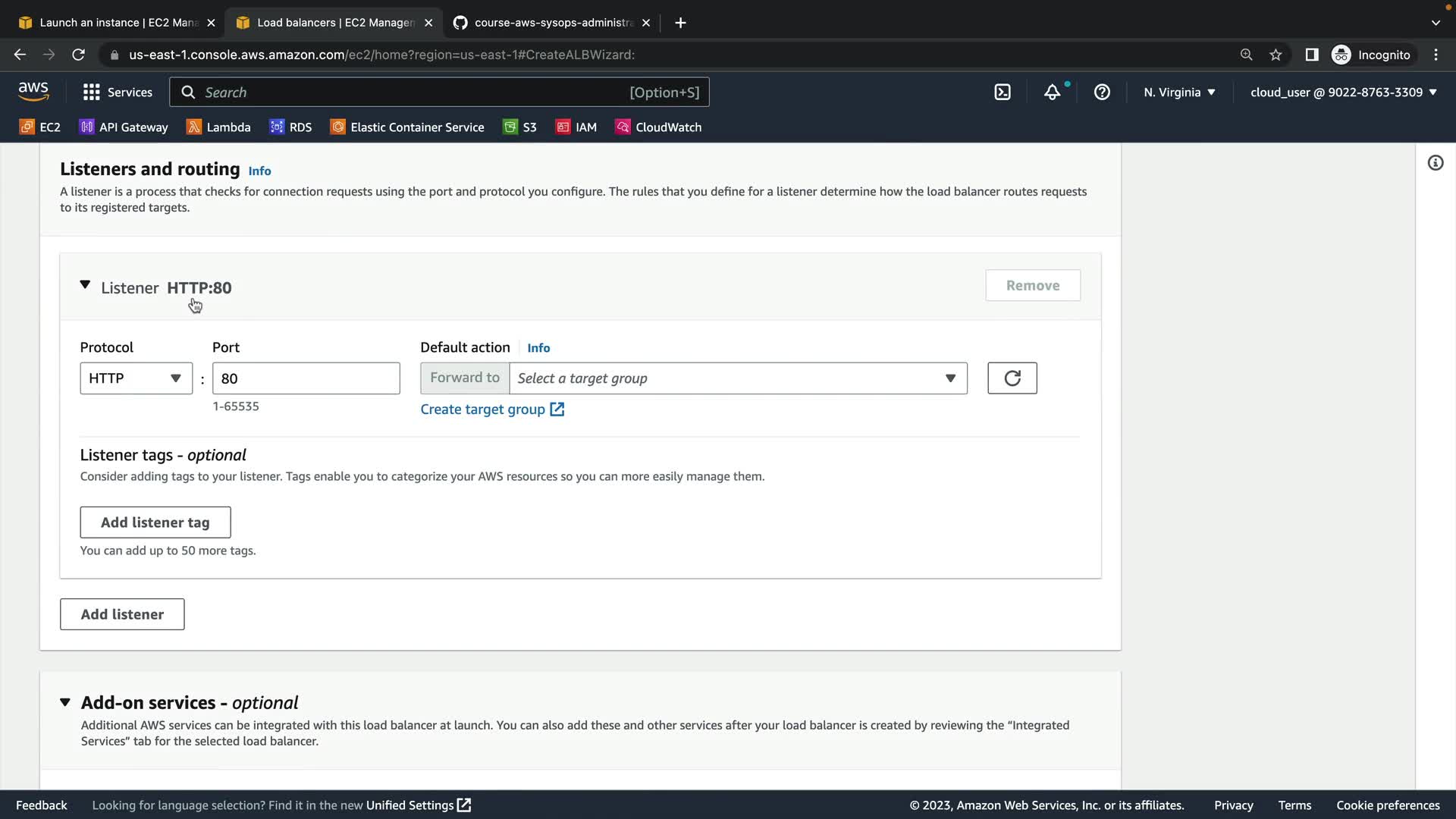1456x819 pixels.
Task: Open the Select a target group dropdown
Action: coord(737,378)
